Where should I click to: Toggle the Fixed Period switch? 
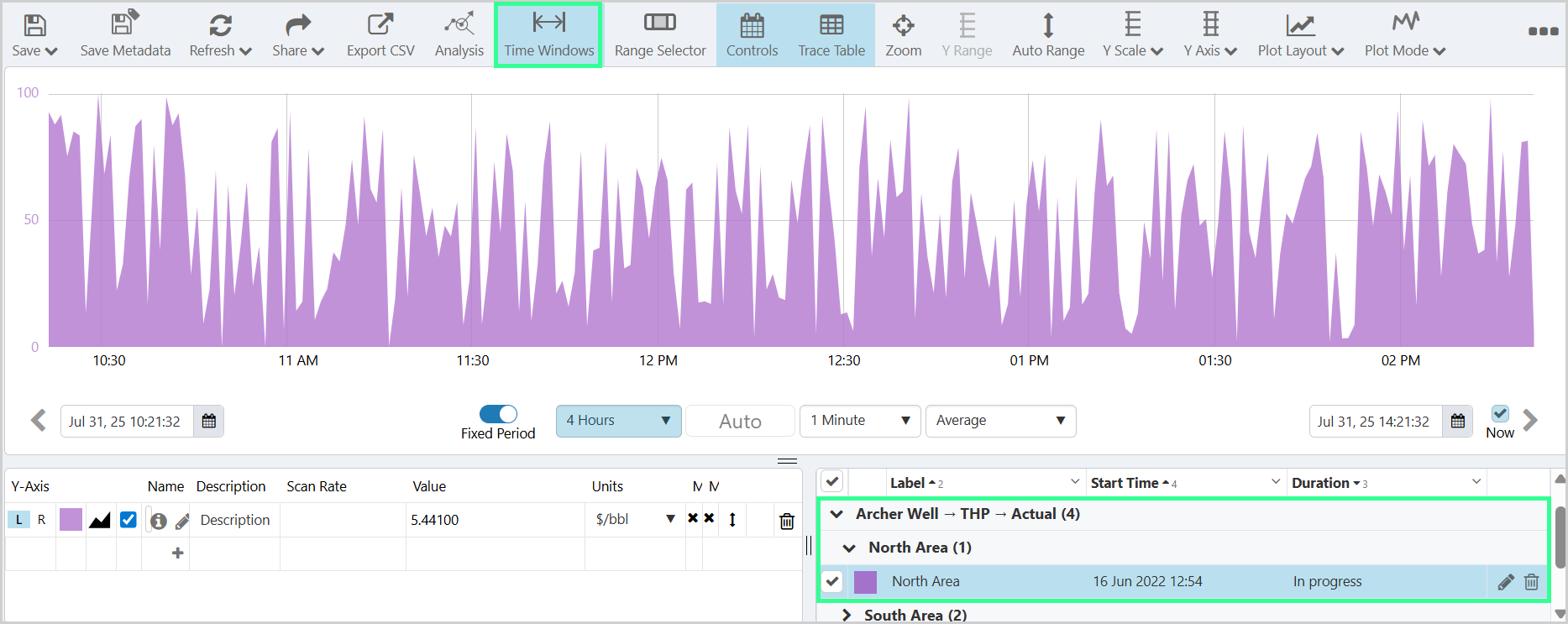click(498, 414)
